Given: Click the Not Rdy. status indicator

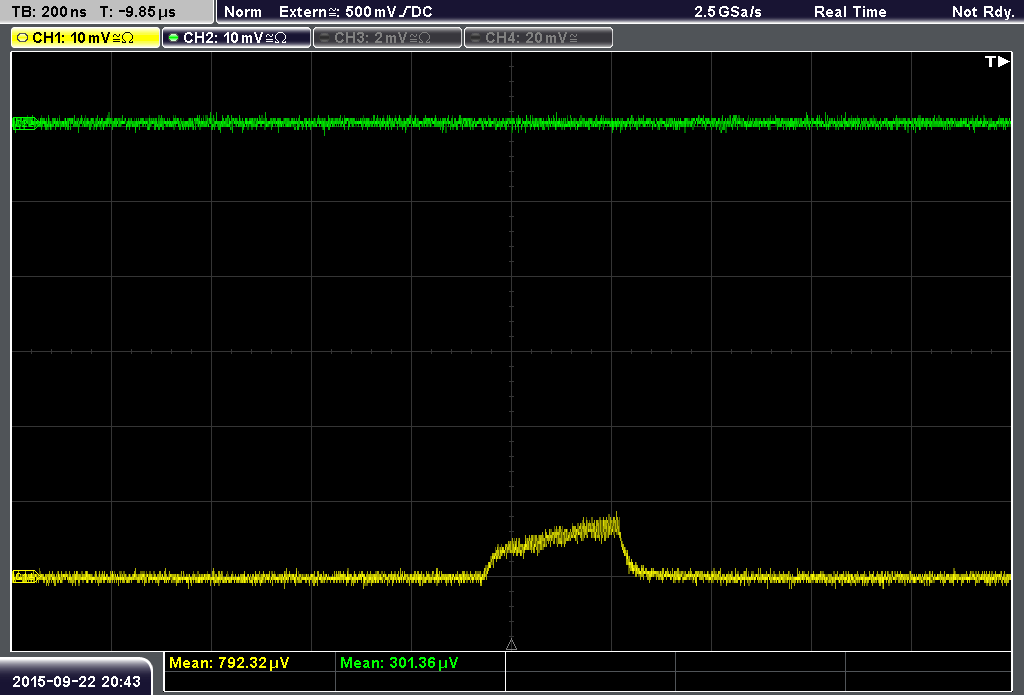Looking at the screenshot, I should 983,12.
